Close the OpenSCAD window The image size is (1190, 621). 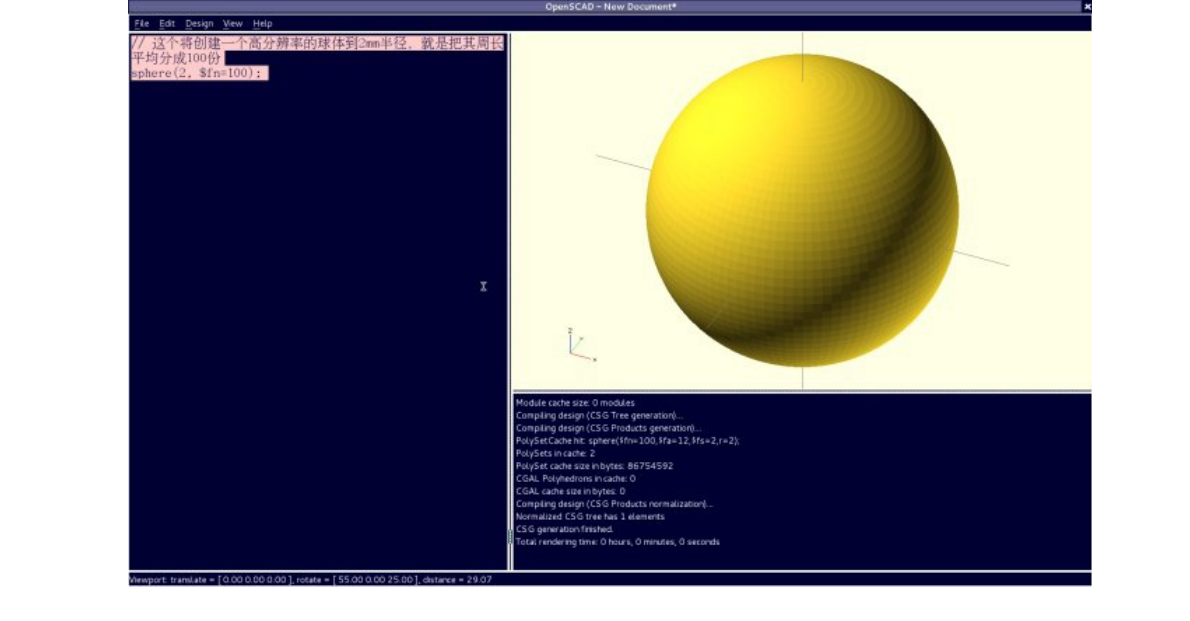1087,6
